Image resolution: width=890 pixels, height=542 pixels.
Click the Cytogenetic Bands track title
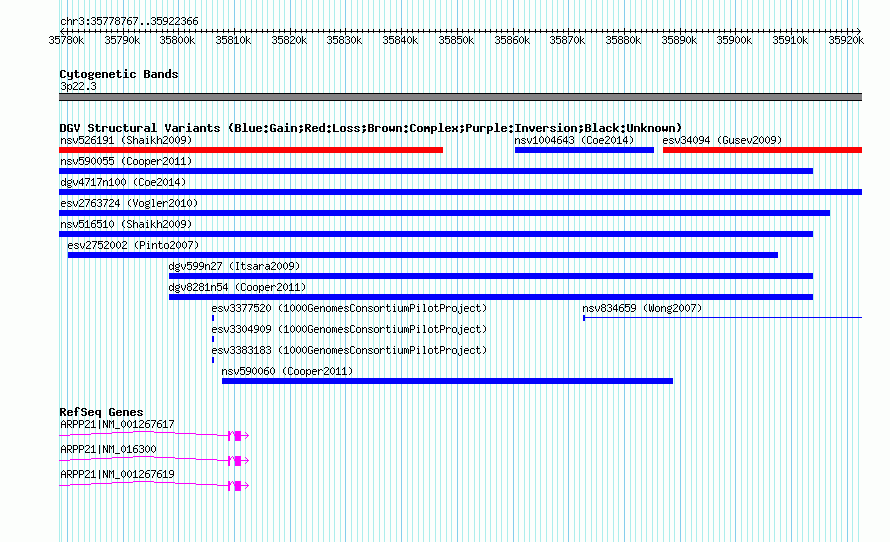(119, 74)
